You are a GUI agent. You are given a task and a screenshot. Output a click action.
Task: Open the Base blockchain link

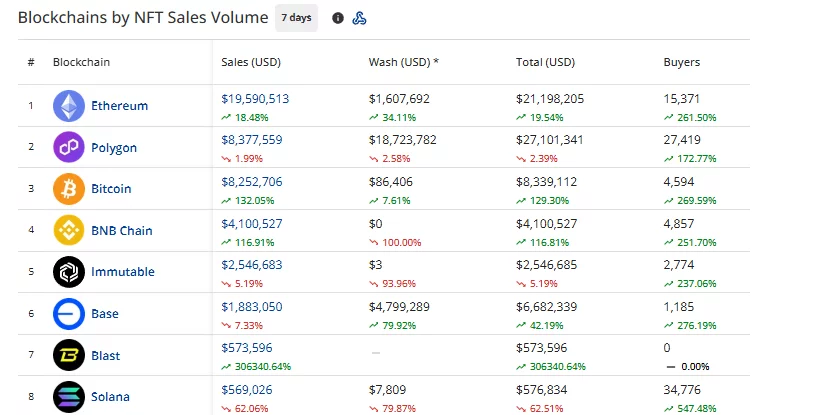pos(105,314)
